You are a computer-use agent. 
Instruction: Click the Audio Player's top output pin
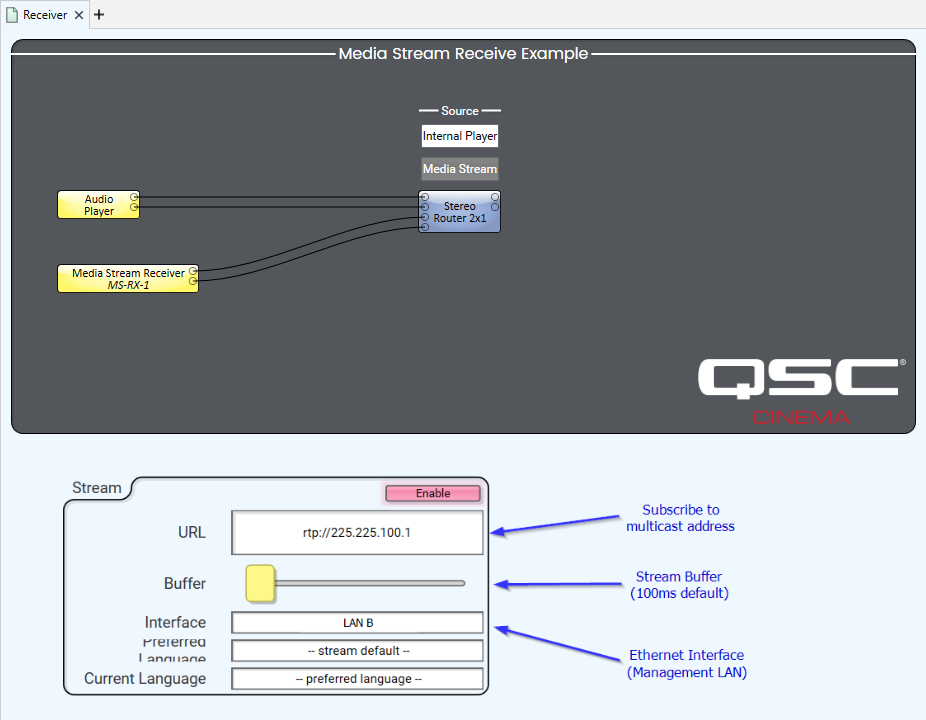click(x=134, y=198)
